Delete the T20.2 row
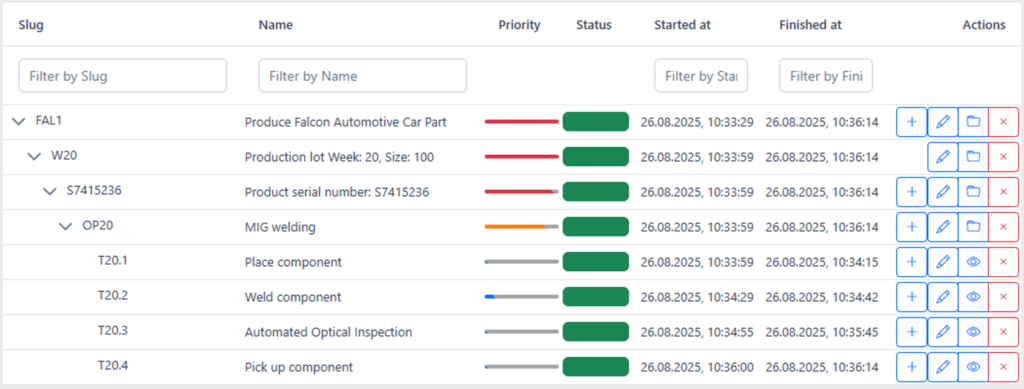 [x=1004, y=297]
